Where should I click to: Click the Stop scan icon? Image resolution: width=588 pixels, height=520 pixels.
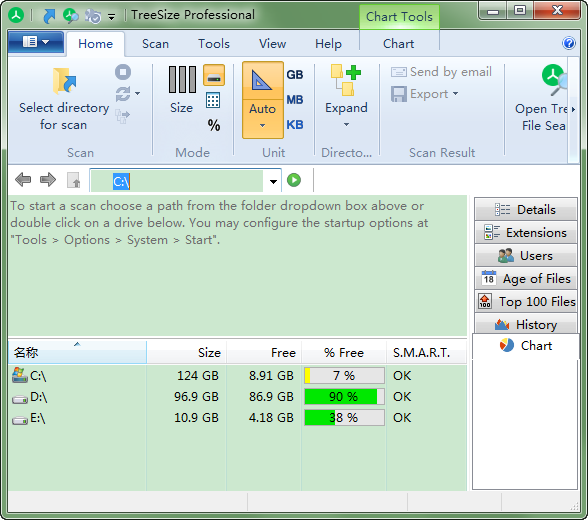pyautogui.click(x=123, y=72)
